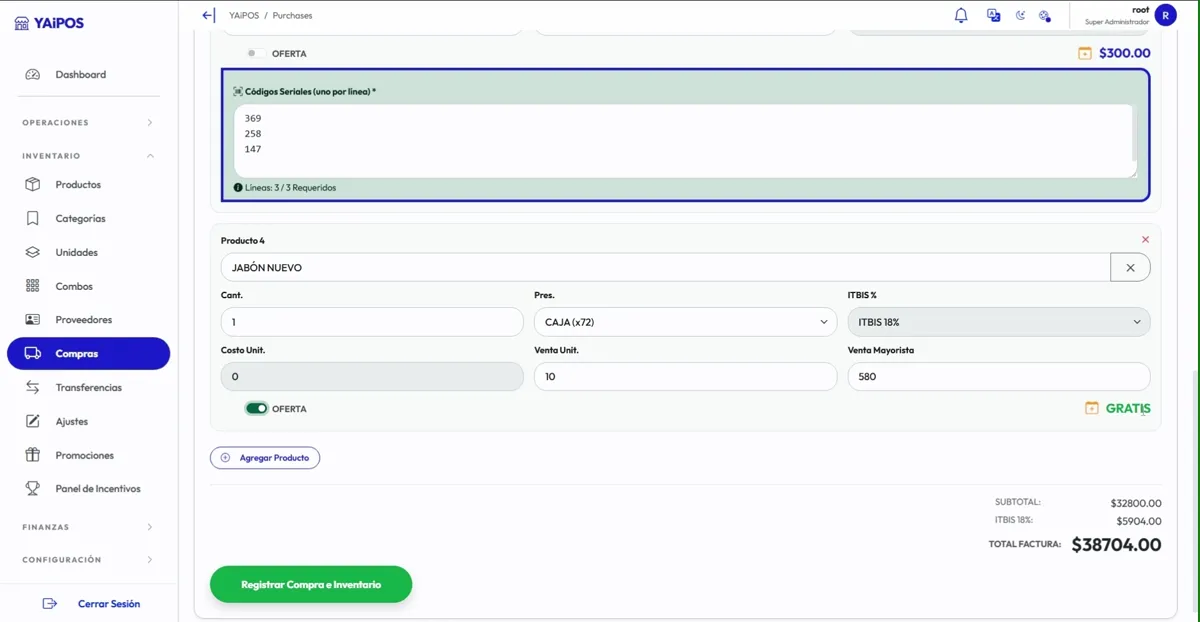Image resolution: width=1200 pixels, height=622 pixels.
Task: Click the back arrow beside breadcrumb
Action: [x=208, y=15]
